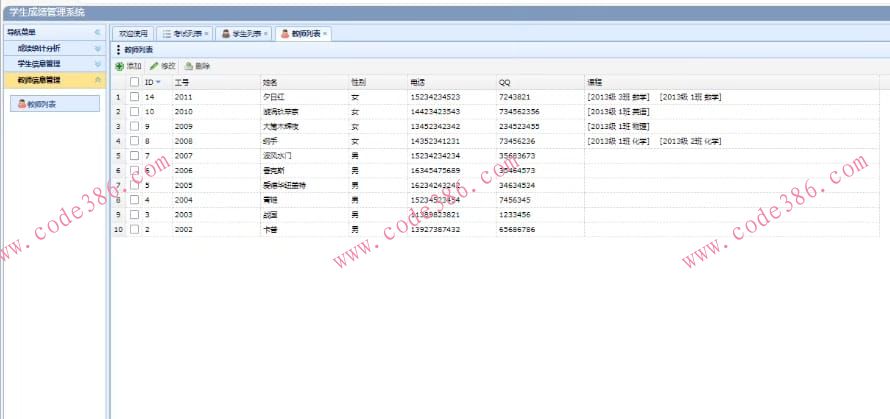Click QQ value 34634524
Screen dimensions: 890x419
pyautogui.click(x=517, y=185)
